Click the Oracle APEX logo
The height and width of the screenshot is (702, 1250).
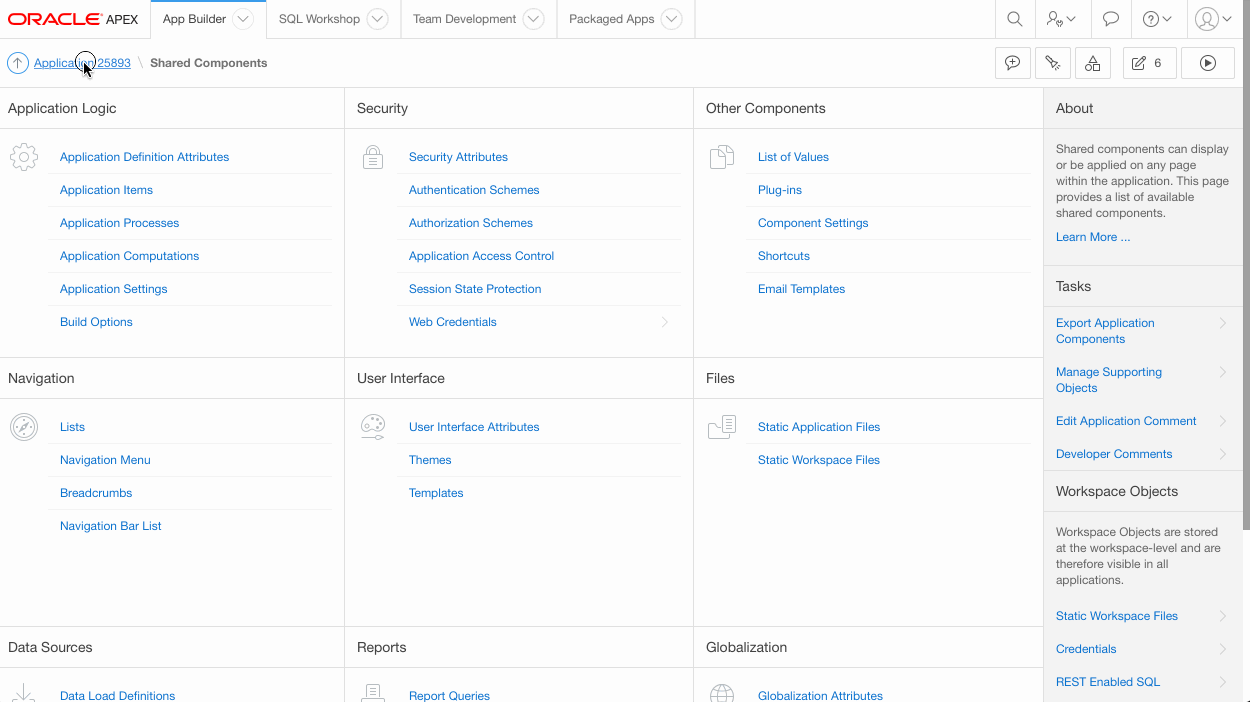pos(73,19)
